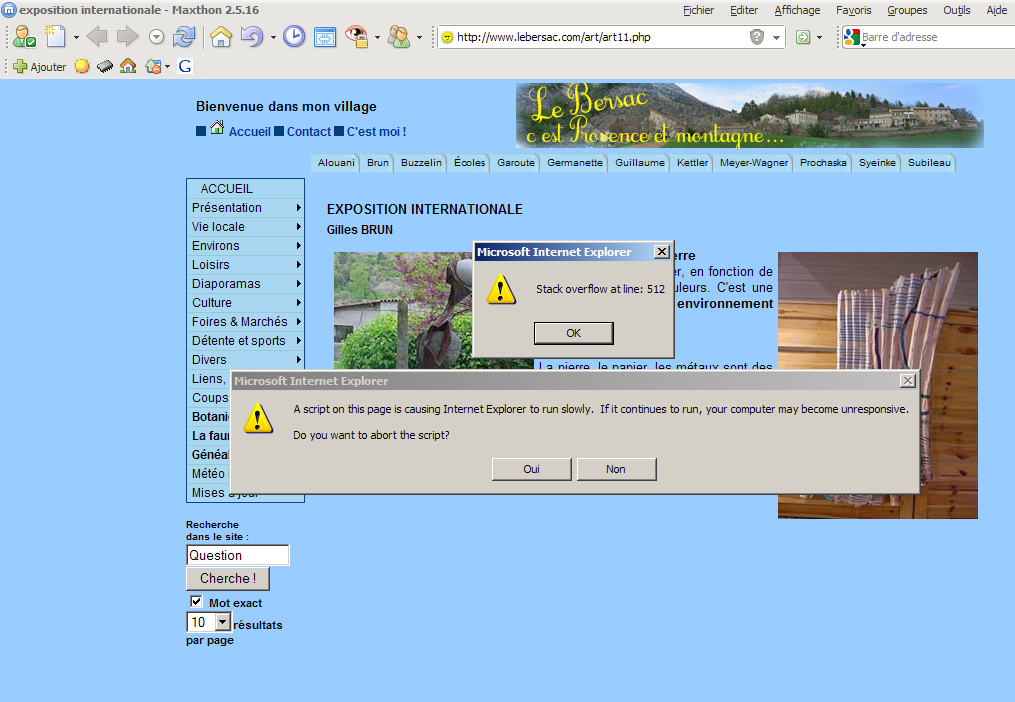
Task: Click Non to continue the script
Action: point(616,469)
